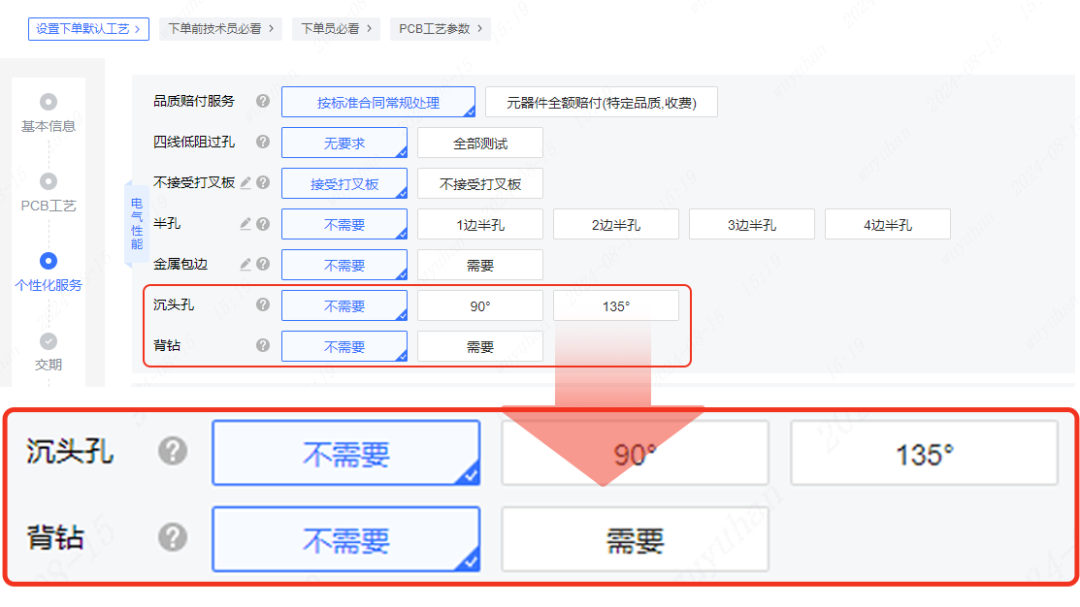Select 2边半孔 option
The image size is (1080, 607).
coord(616,225)
